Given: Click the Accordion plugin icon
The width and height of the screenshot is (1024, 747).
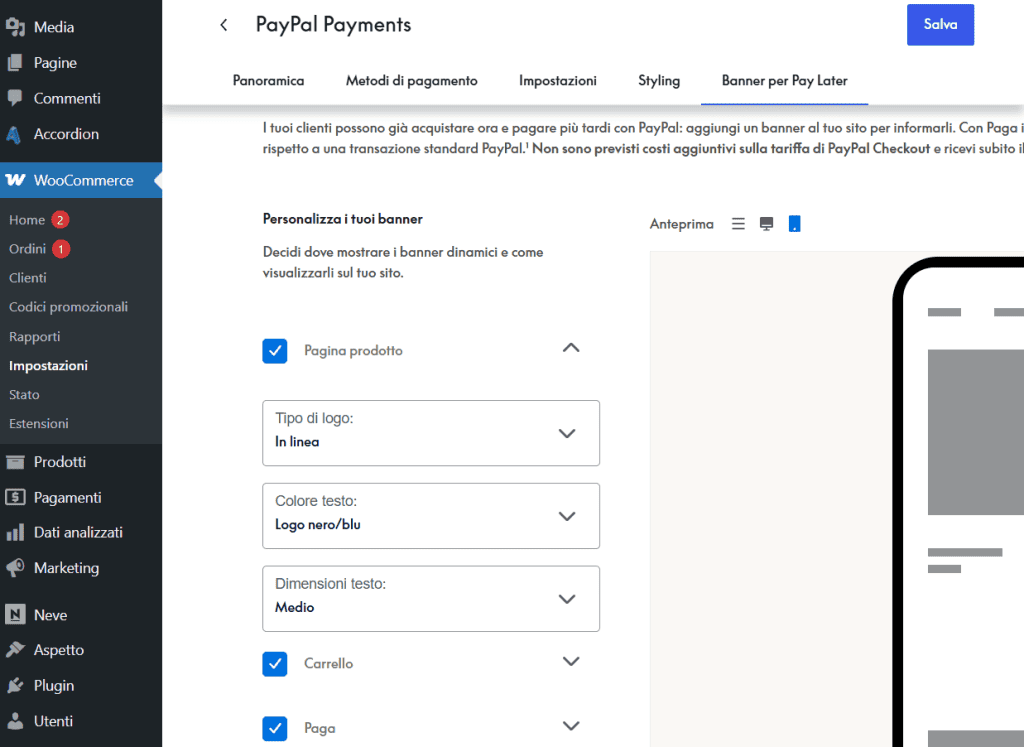Looking at the screenshot, I should click(14, 134).
